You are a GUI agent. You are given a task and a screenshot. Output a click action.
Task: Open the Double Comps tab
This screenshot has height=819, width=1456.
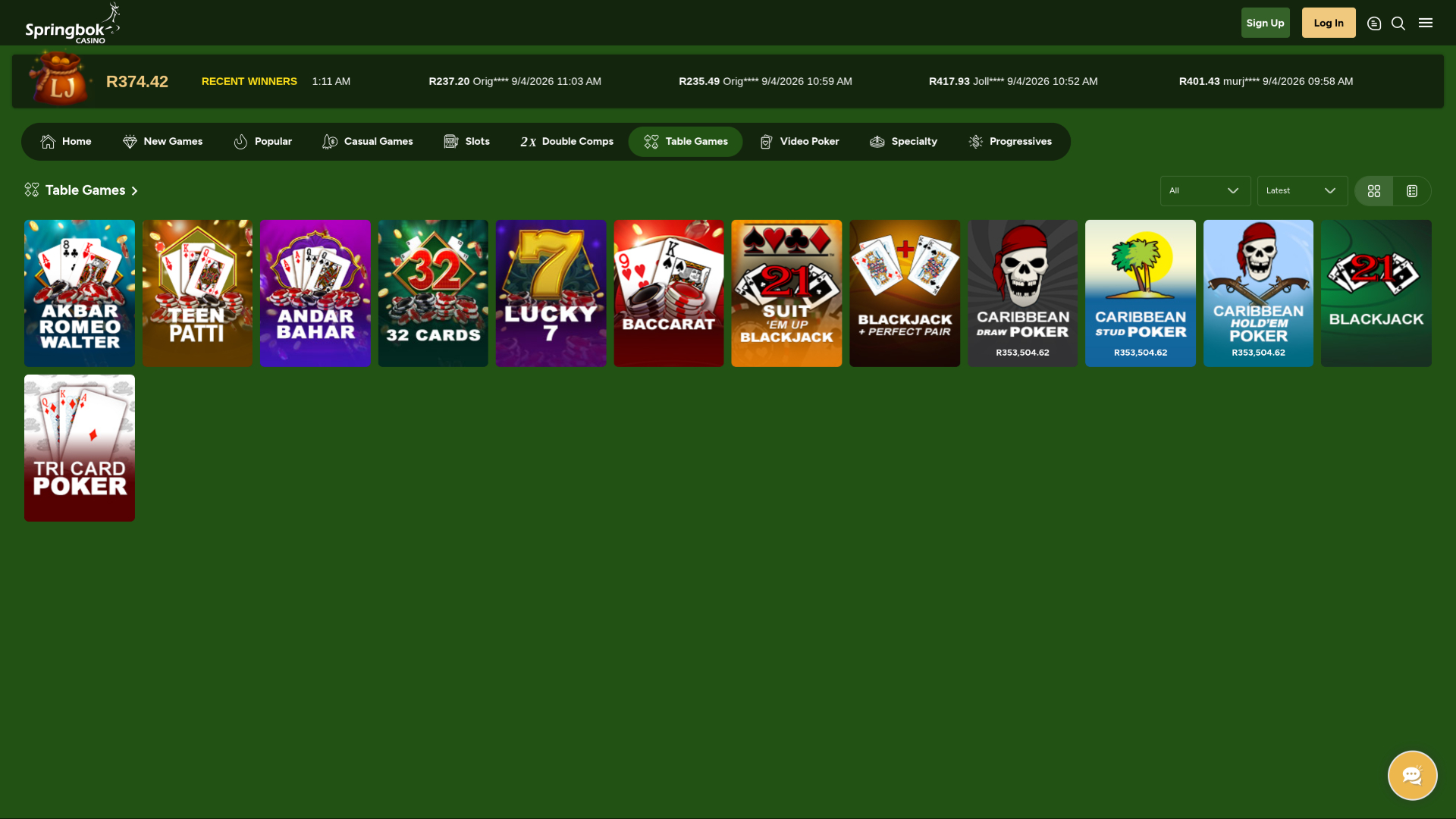point(566,142)
